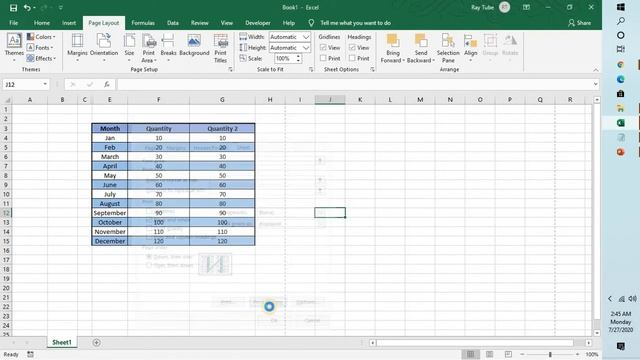This screenshot has width=640, height=360.
Task: Open the Page Setup dialog launcher
Action: point(231,70)
